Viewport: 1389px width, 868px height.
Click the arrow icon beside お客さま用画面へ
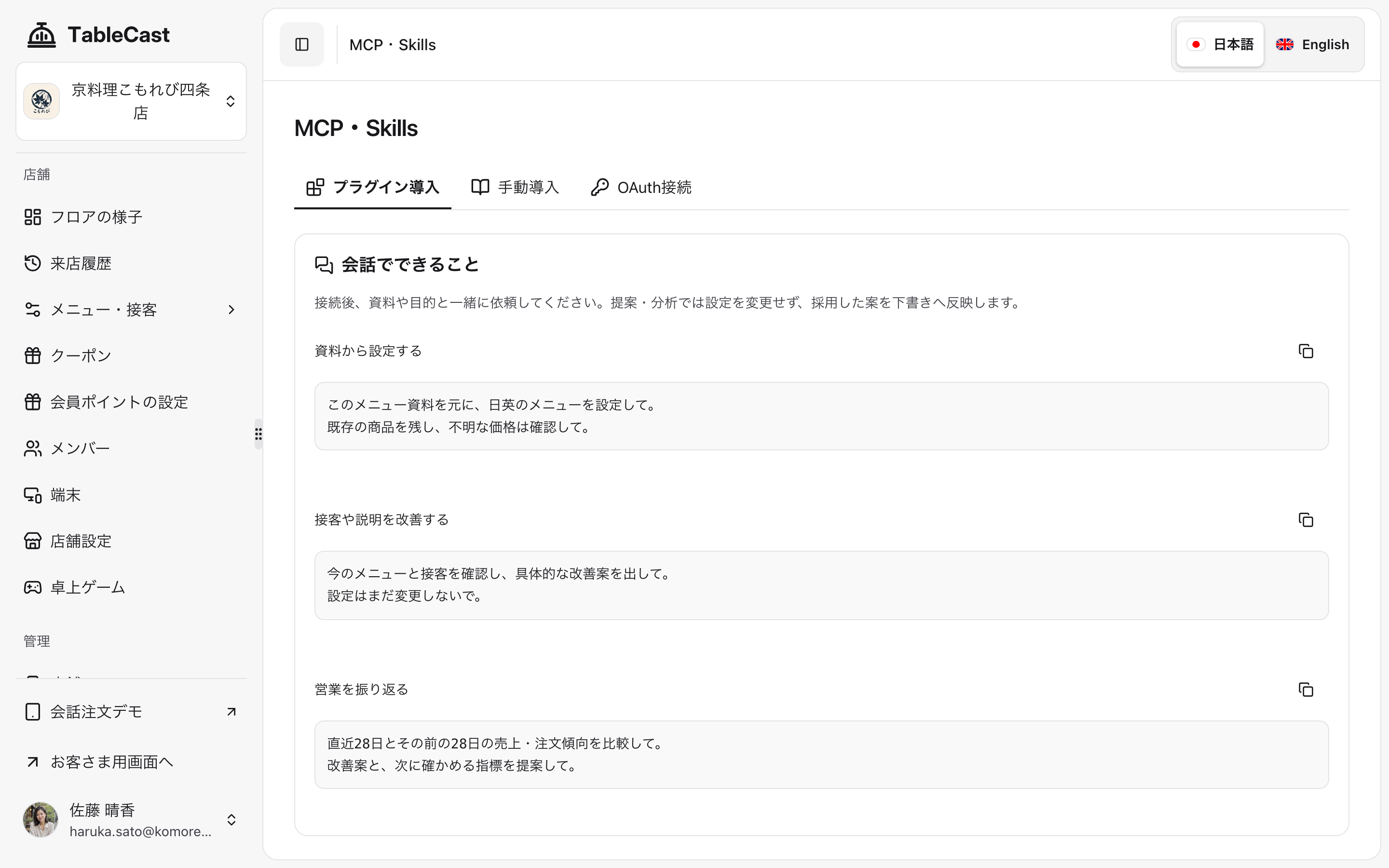point(33,762)
